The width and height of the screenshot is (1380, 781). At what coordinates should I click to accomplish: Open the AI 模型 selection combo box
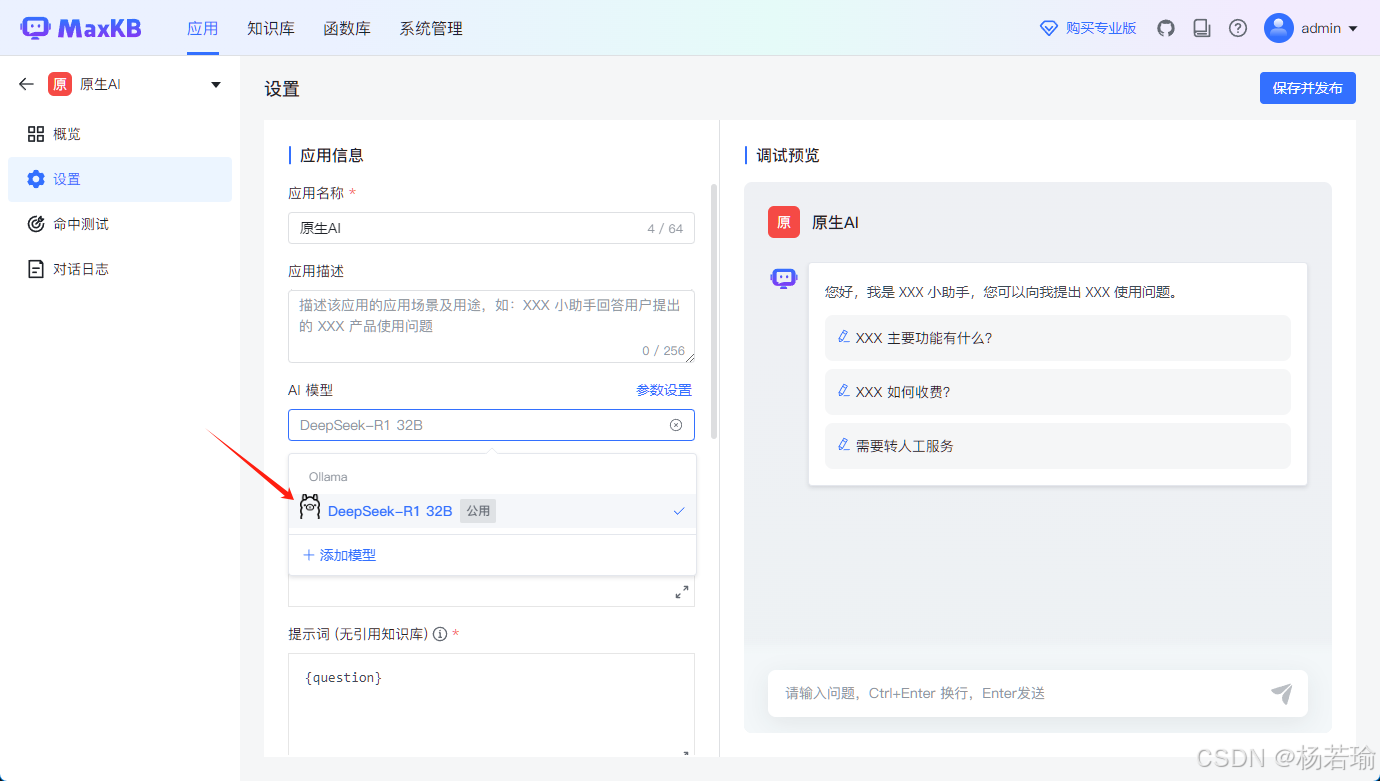pyautogui.click(x=491, y=425)
